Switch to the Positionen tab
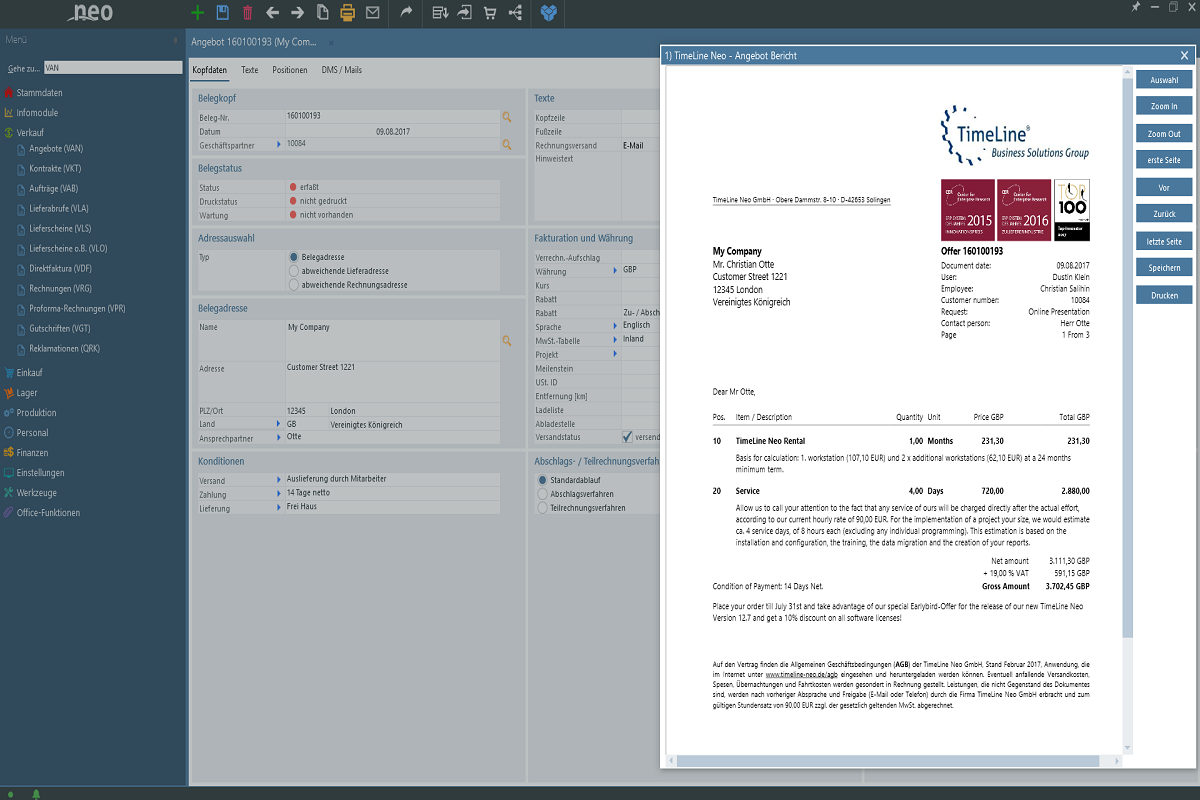This screenshot has height=800, width=1200. 290,71
